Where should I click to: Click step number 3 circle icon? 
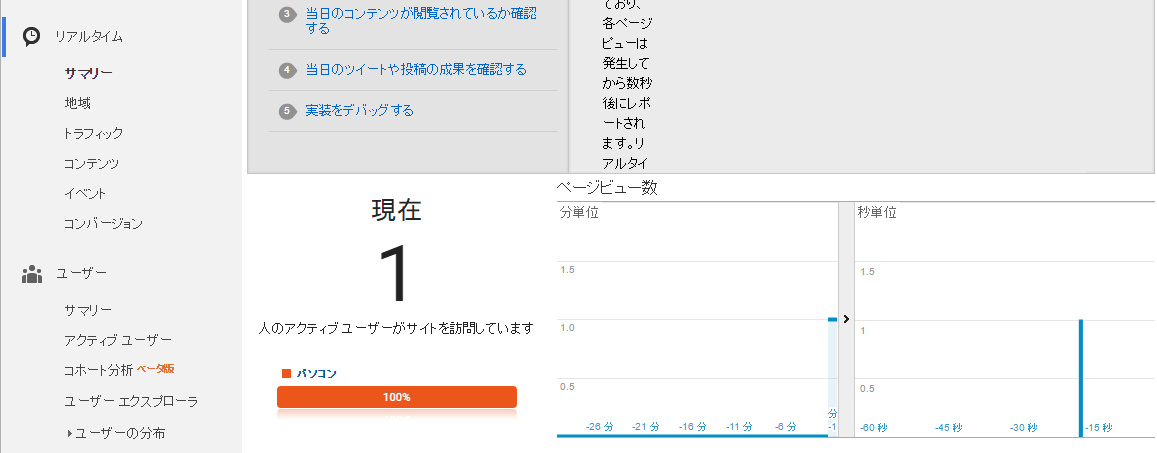point(287,14)
